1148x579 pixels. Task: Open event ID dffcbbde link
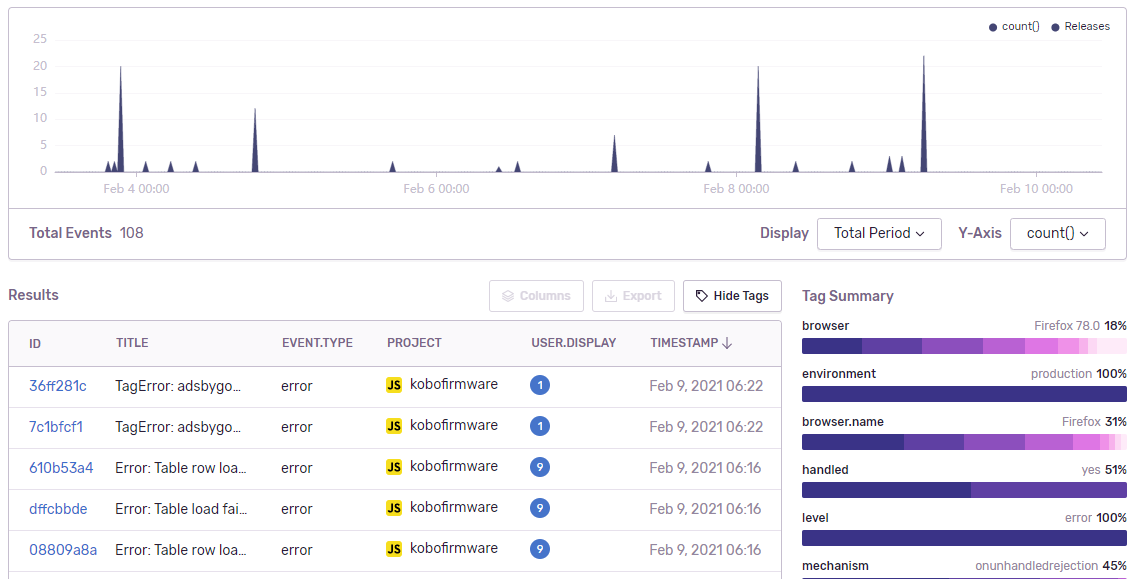(x=58, y=509)
